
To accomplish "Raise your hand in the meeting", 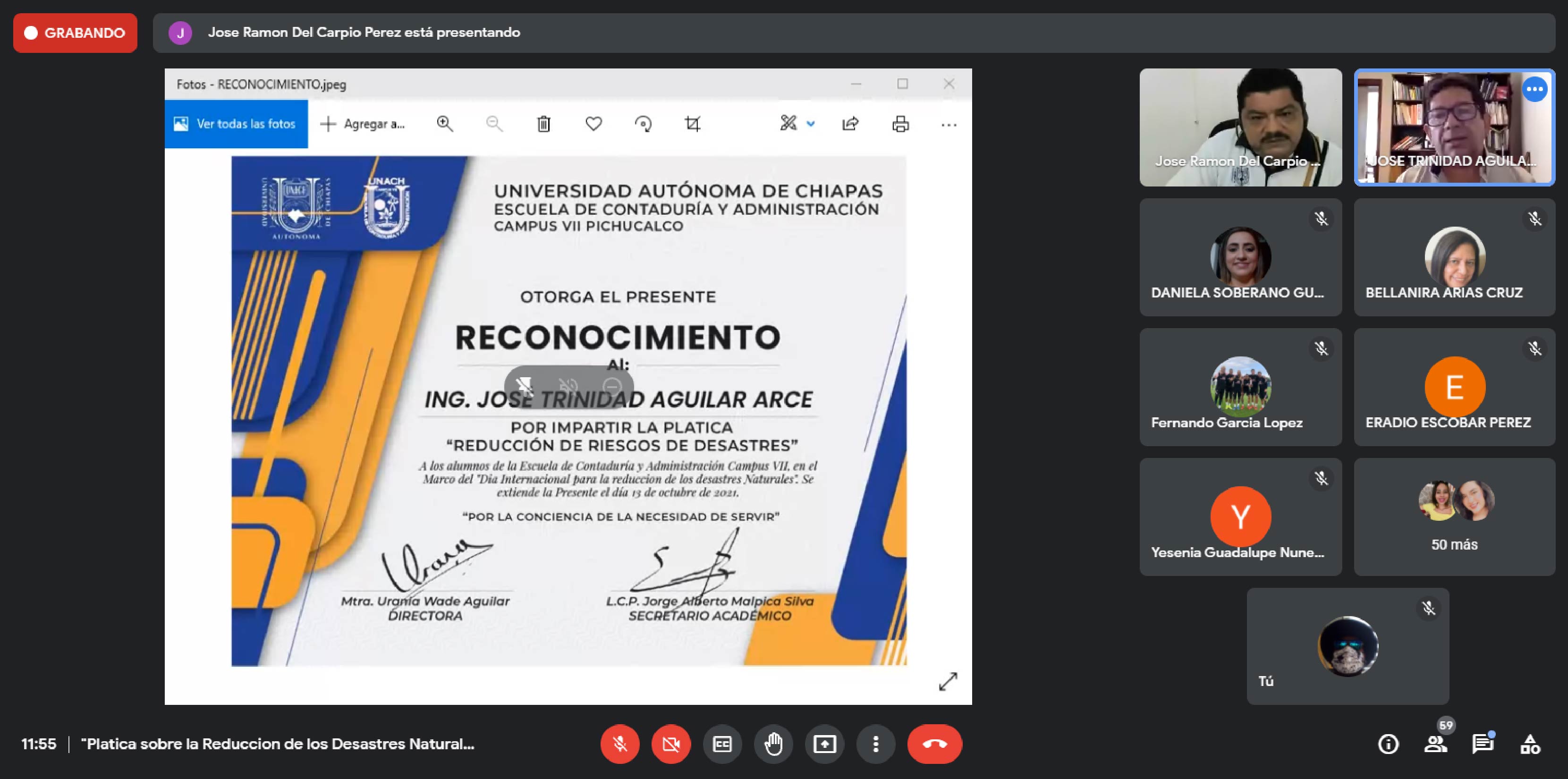I will pos(773,744).
